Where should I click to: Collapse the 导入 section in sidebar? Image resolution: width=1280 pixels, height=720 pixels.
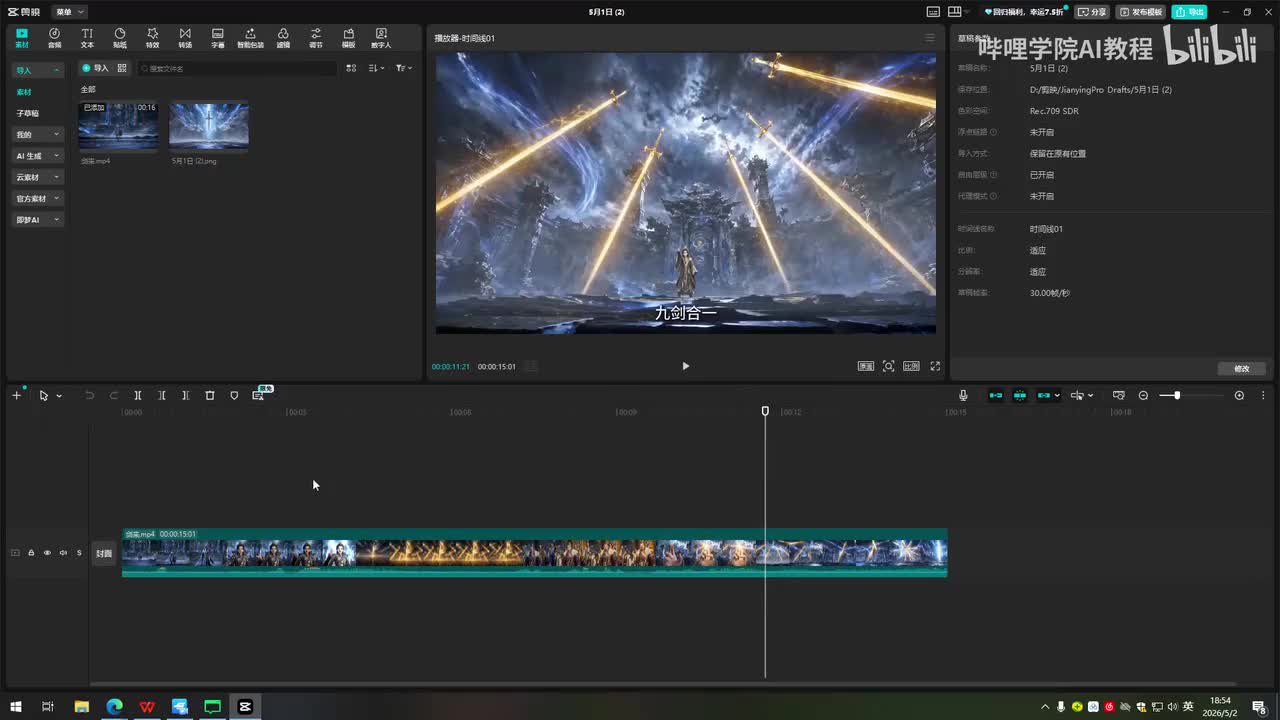point(38,71)
